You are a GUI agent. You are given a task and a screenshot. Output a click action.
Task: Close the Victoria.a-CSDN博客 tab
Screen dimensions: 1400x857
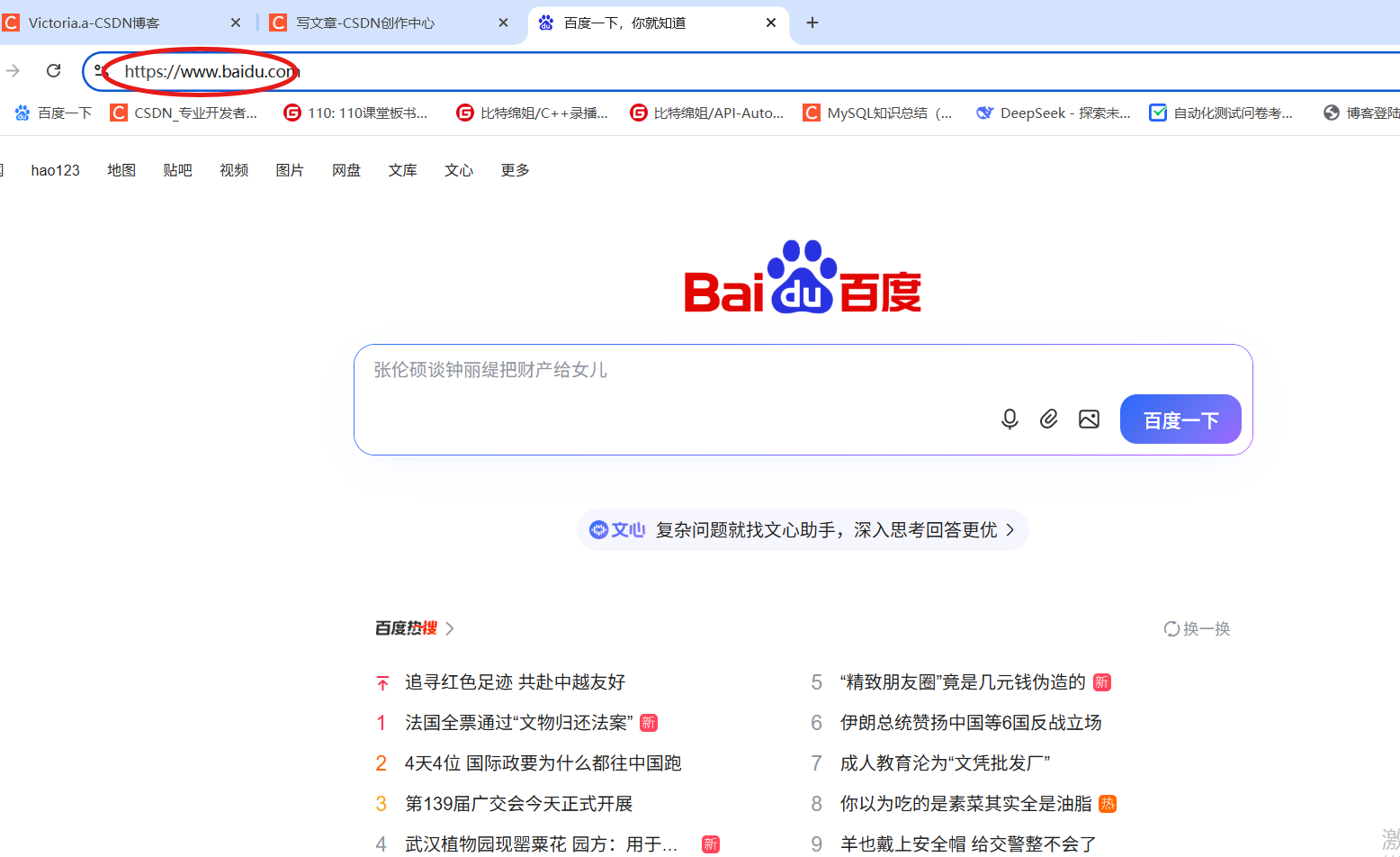(x=236, y=23)
